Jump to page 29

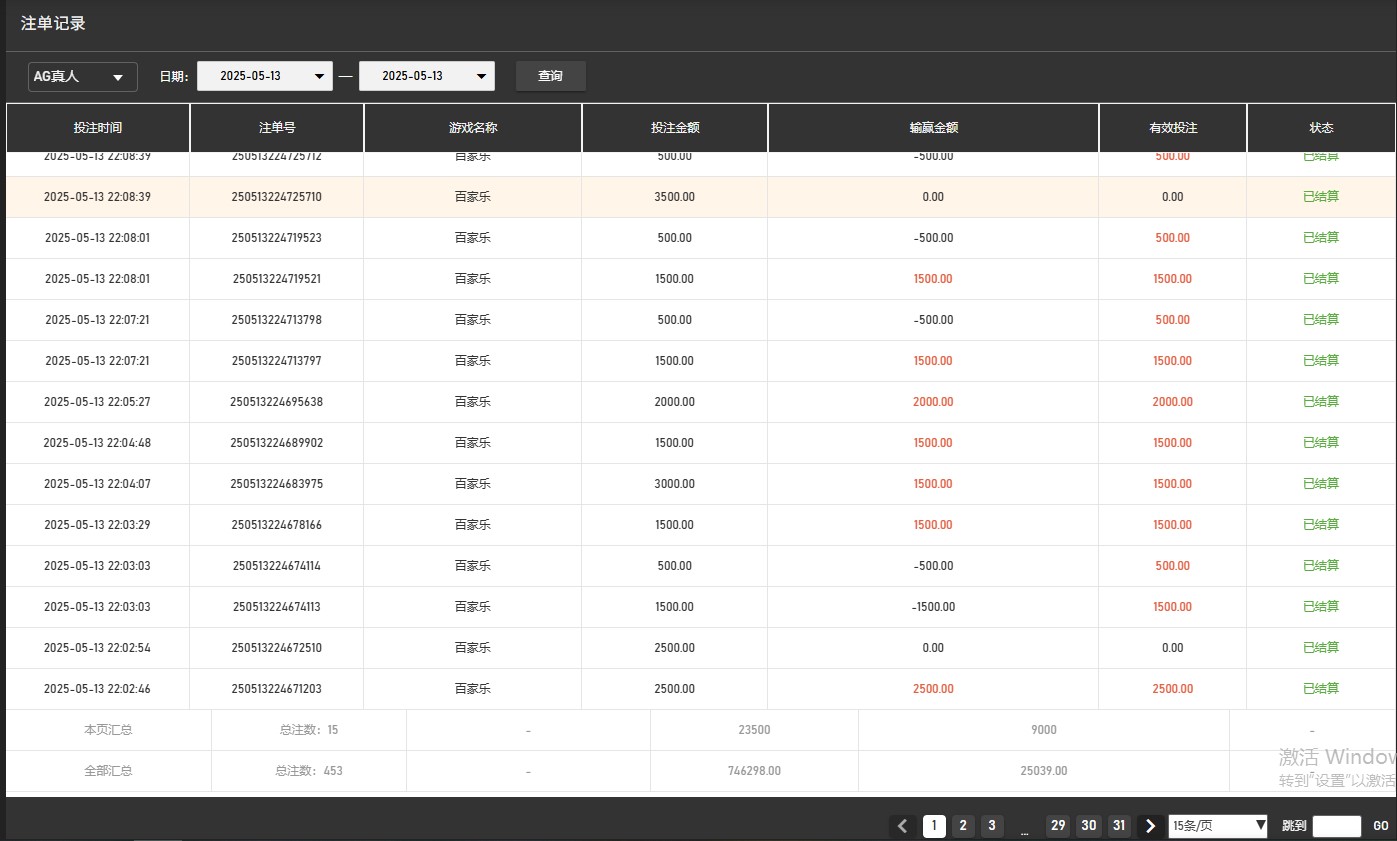click(x=1058, y=826)
